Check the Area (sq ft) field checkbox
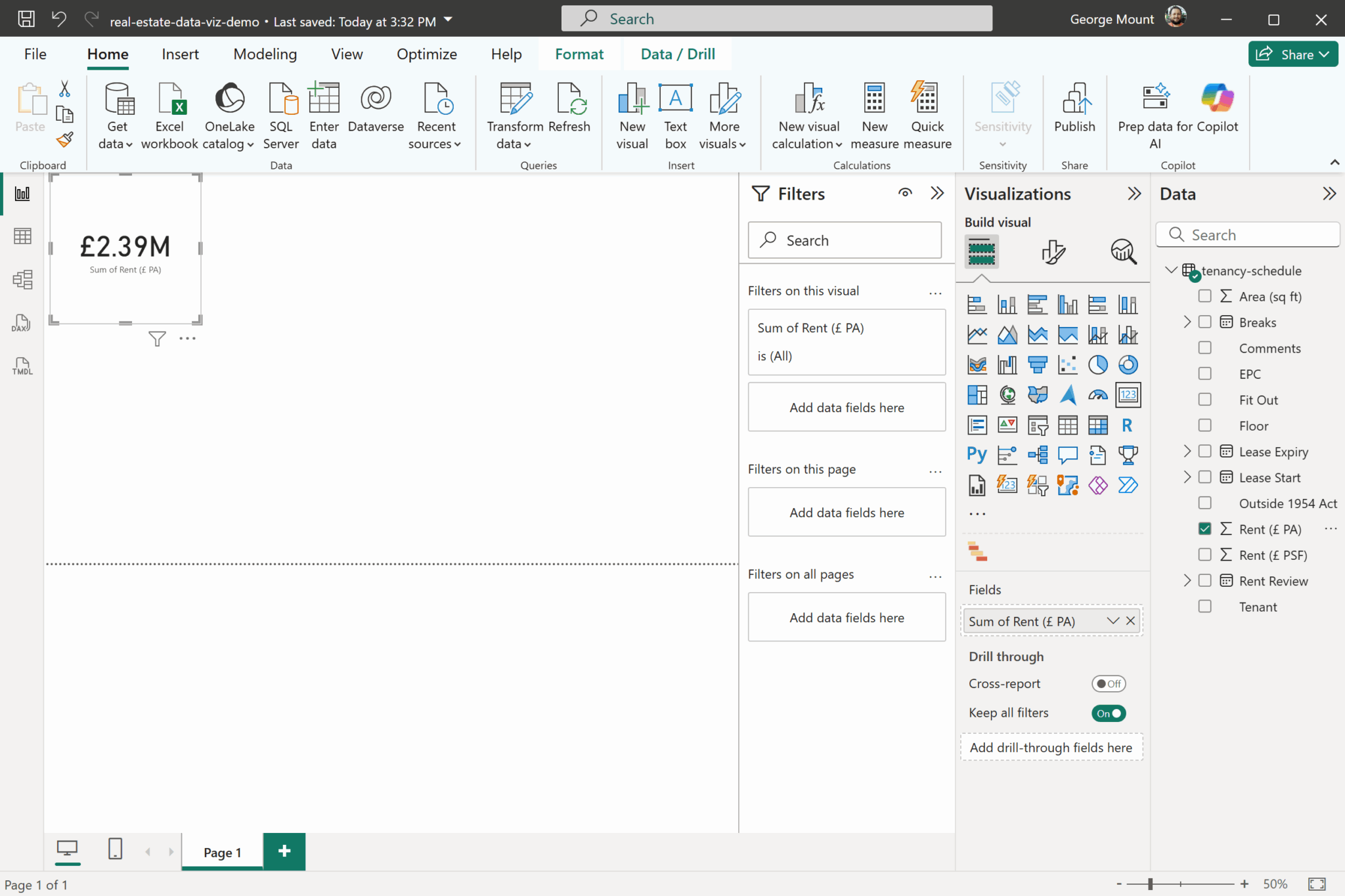This screenshot has height=896, width=1345. point(1204,296)
